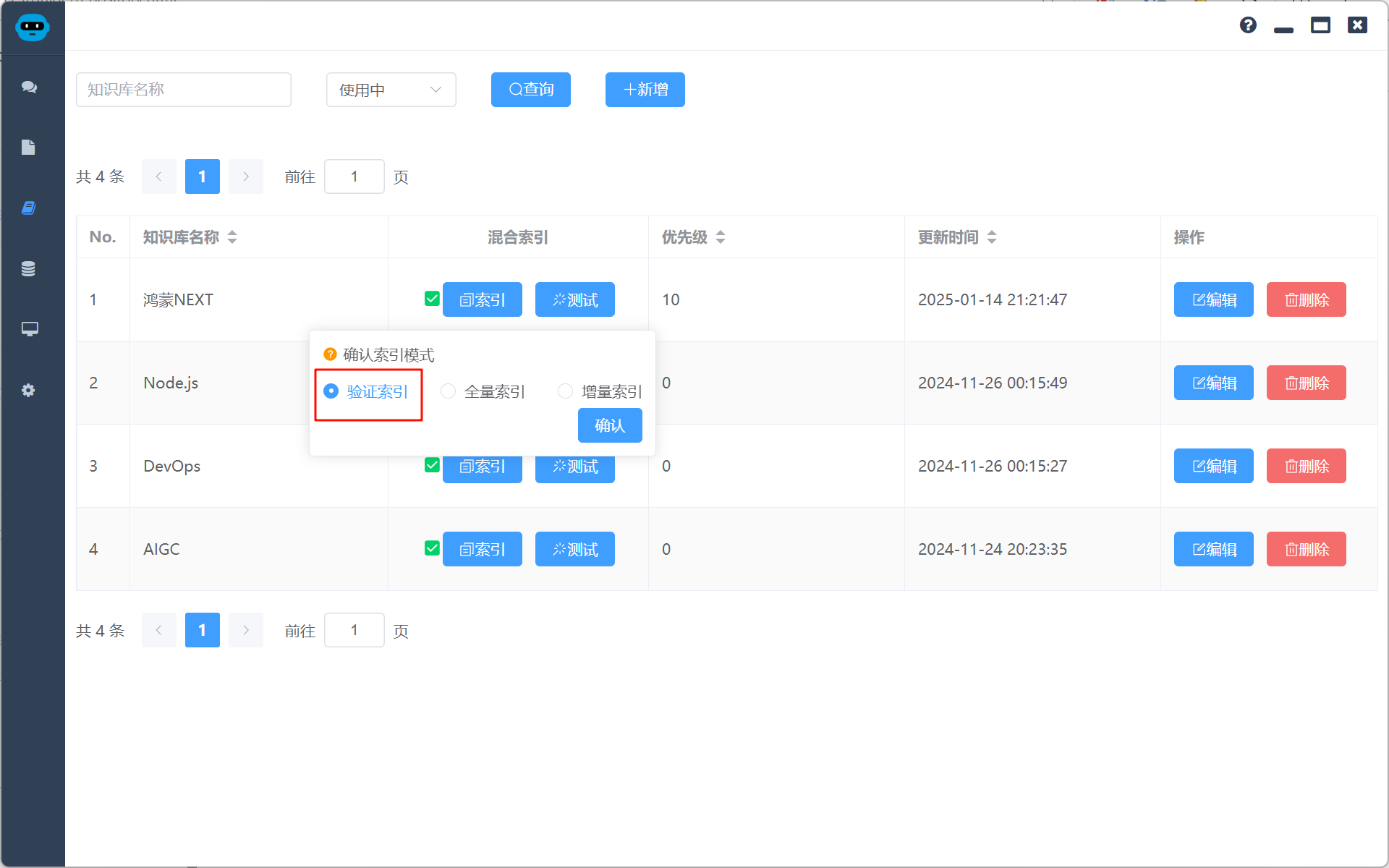Open the database stack icon in sidebar
The height and width of the screenshot is (868, 1389).
click(x=28, y=268)
